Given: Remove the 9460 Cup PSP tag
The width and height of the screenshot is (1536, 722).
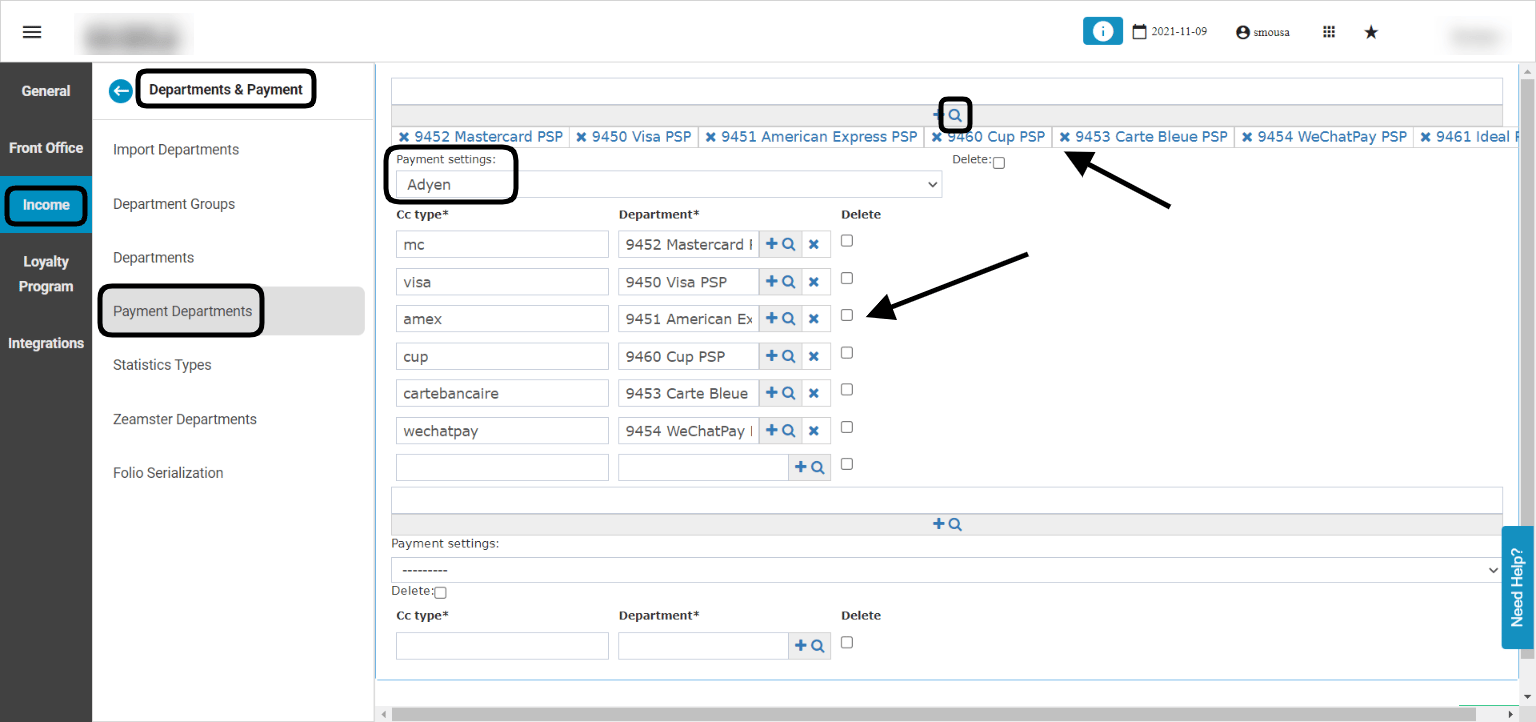Looking at the screenshot, I should click(x=937, y=137).
